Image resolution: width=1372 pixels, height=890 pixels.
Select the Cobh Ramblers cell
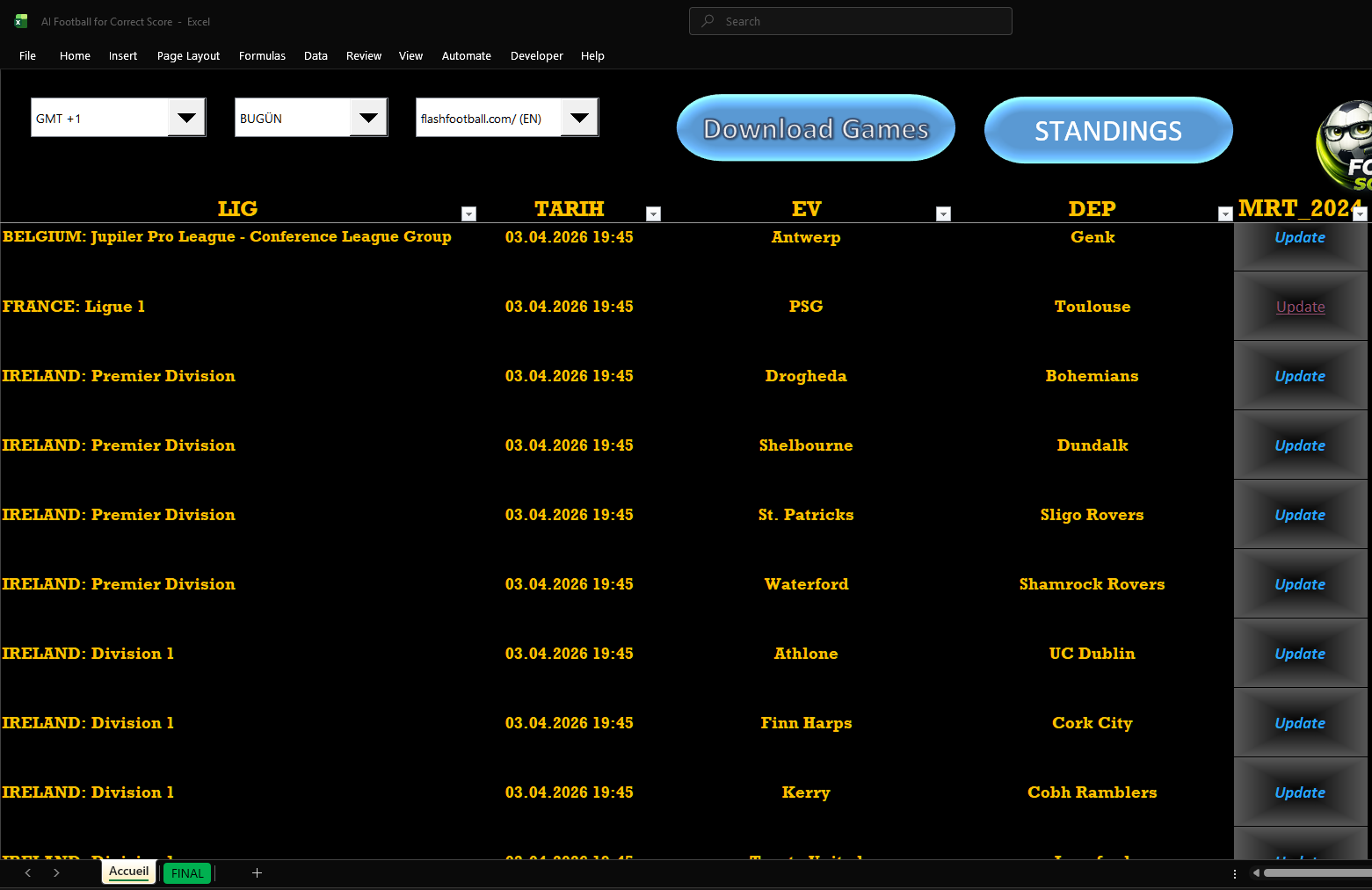coord(1093,792)
